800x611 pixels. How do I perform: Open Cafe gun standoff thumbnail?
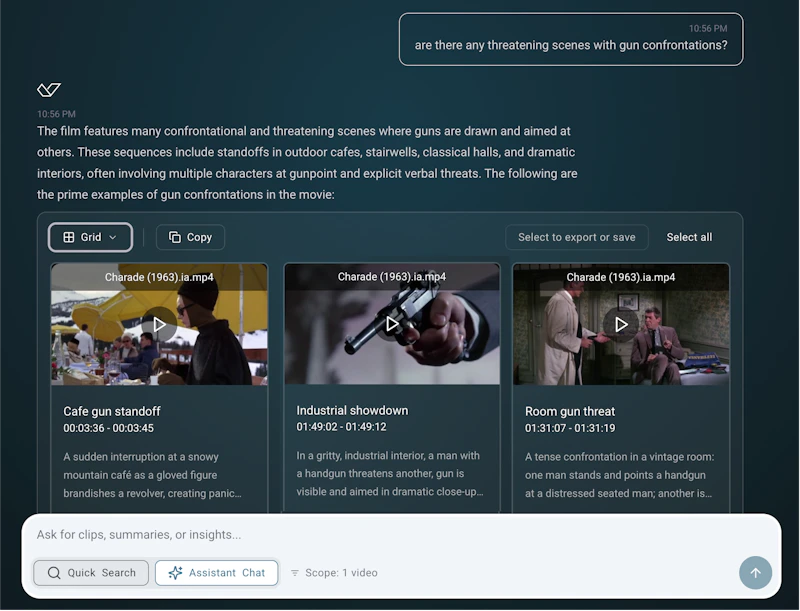pyautogui.click(x=159, y=324)
